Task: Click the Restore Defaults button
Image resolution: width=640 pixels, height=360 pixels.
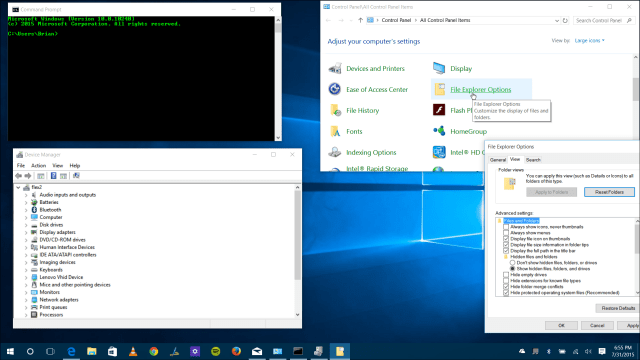Action: tap(618, 308)
